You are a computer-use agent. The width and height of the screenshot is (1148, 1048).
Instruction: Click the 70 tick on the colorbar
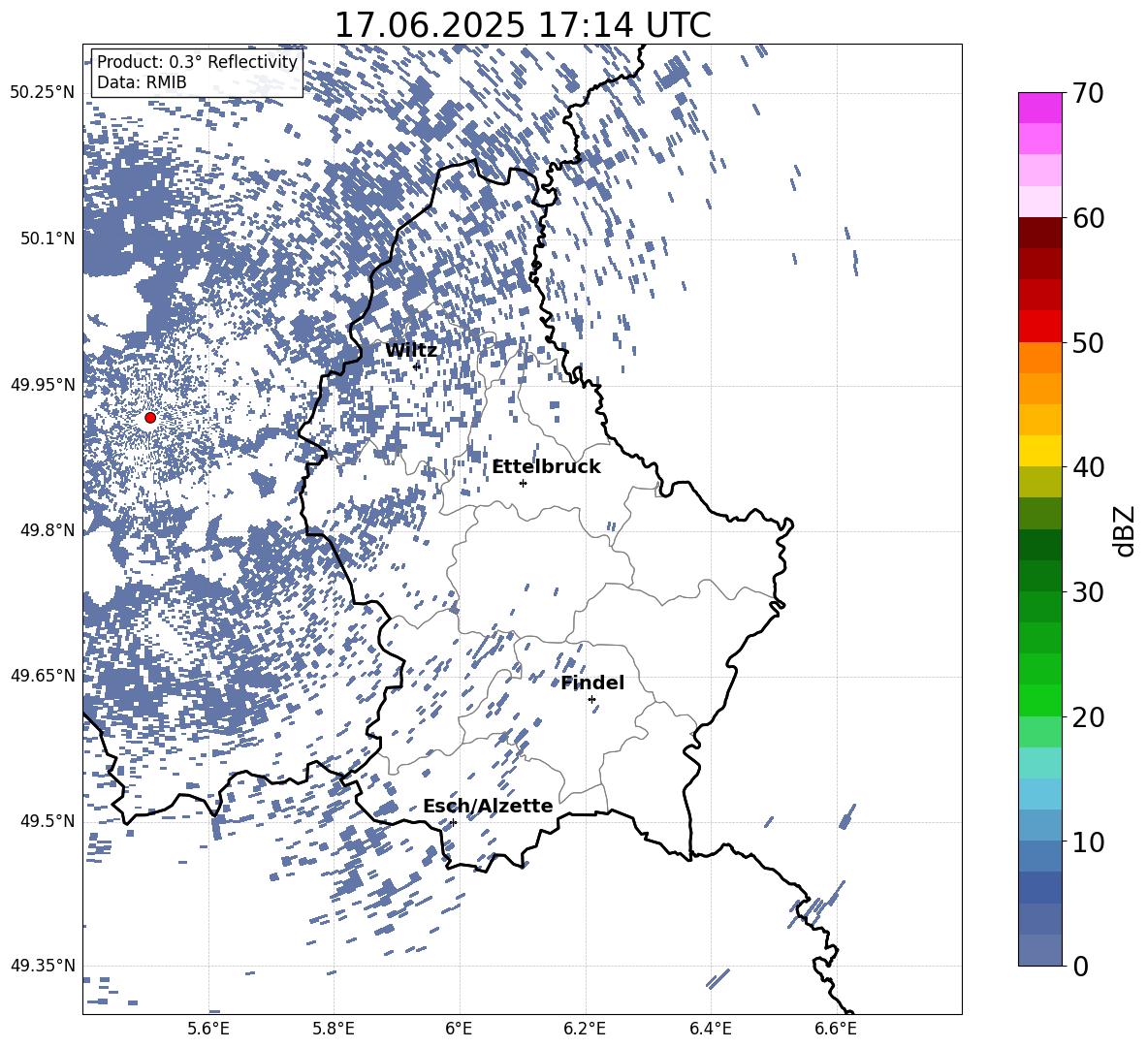1087,93
